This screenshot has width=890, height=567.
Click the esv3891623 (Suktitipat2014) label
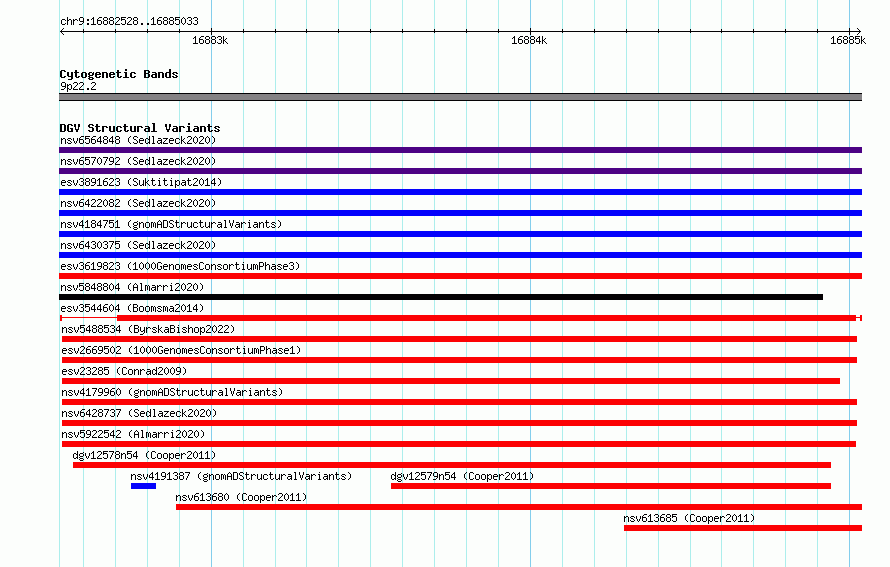click(141, 182)
